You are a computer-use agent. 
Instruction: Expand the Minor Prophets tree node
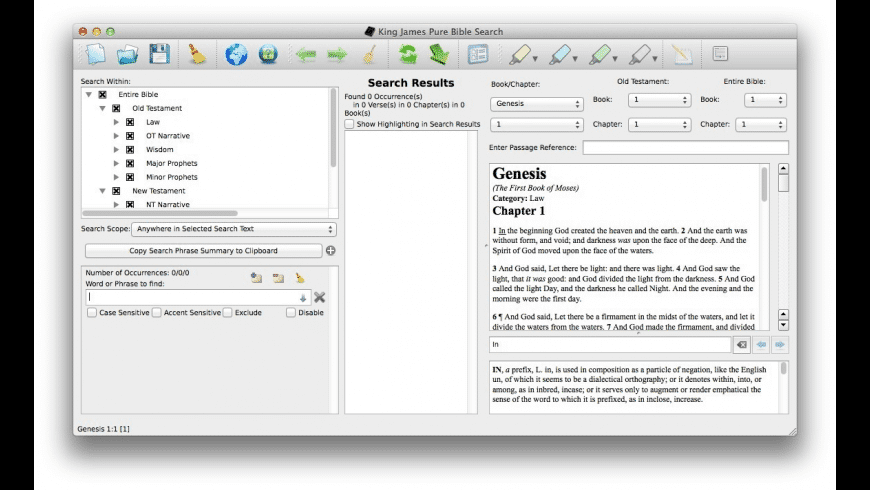(x=116, y=177)
